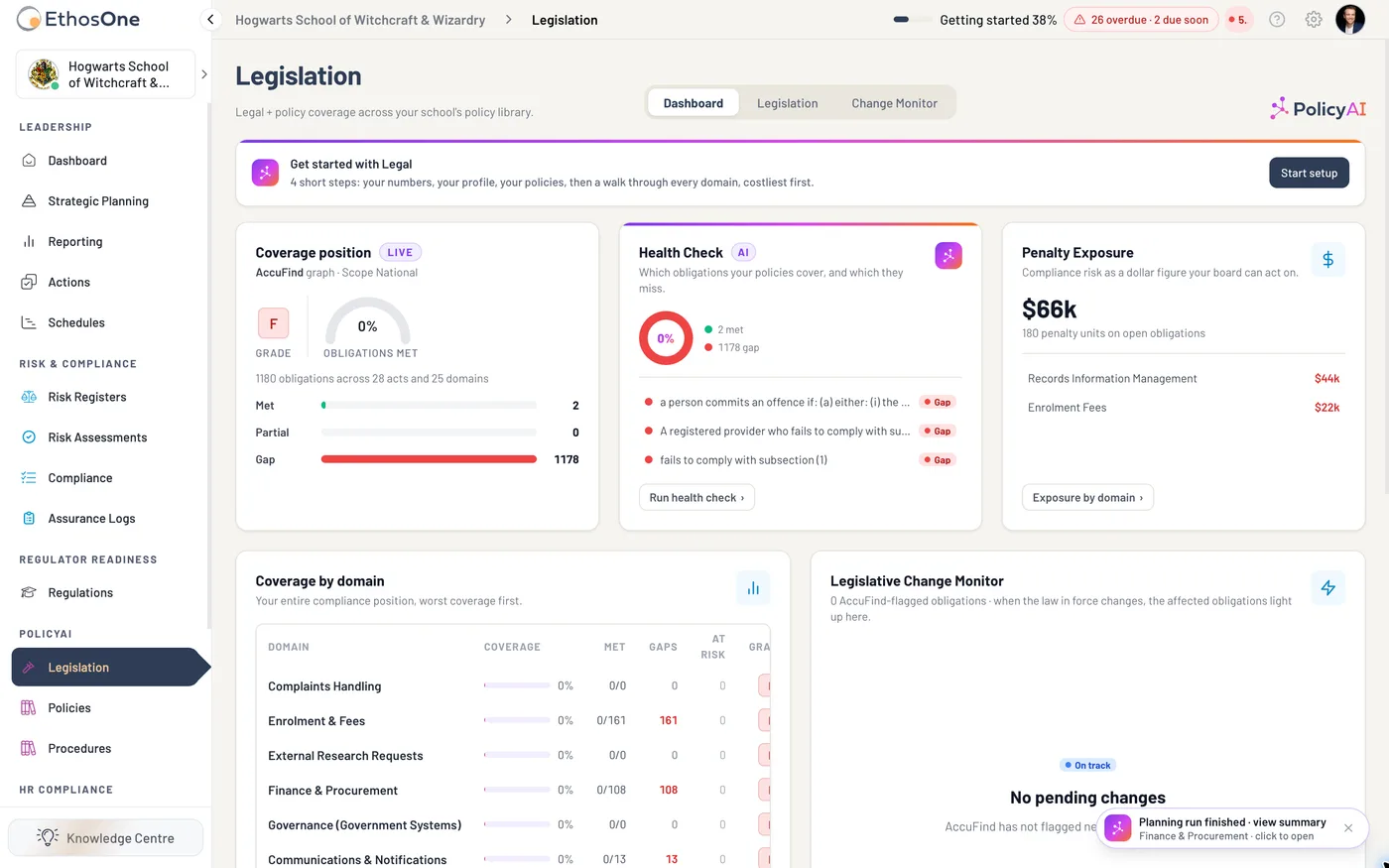Click the Gap coverage progress bar
The height and width of the screenshot is (868, 1389).
tap(429, 459)
